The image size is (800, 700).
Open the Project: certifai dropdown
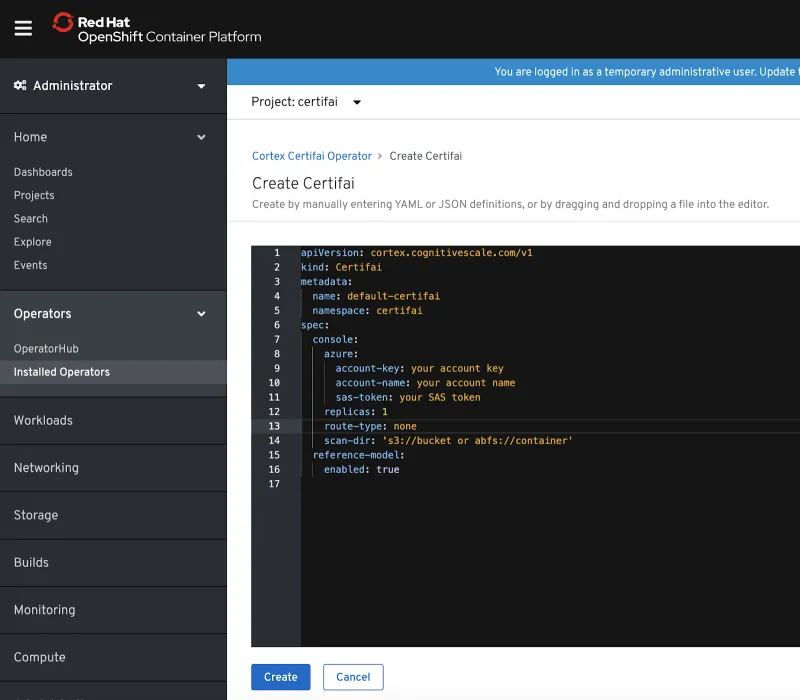coord(306,102)
